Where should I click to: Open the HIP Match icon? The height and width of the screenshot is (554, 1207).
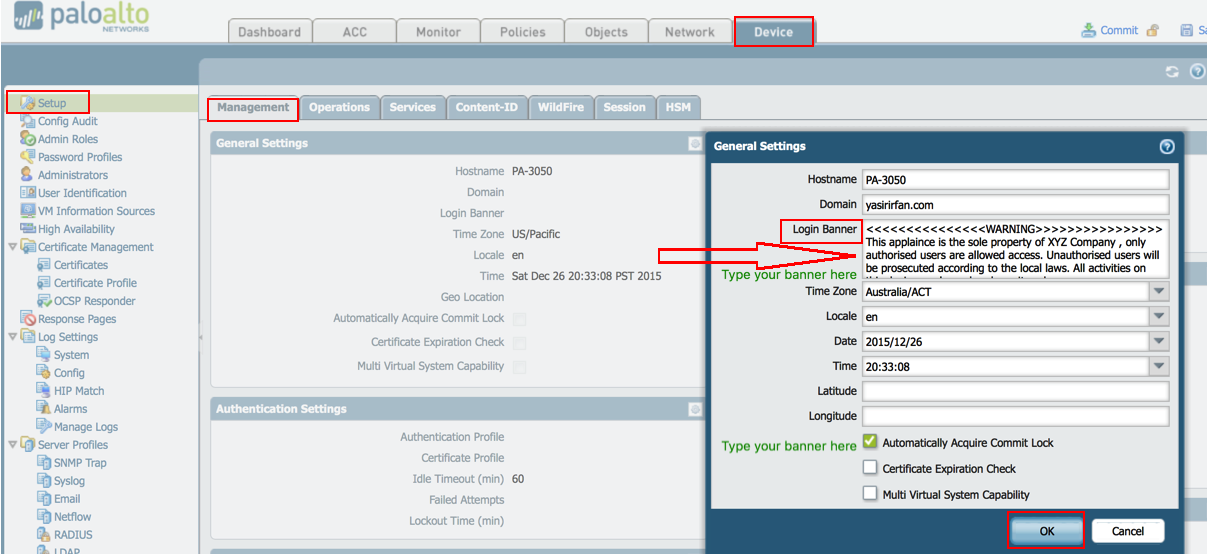tap(44, 391)
